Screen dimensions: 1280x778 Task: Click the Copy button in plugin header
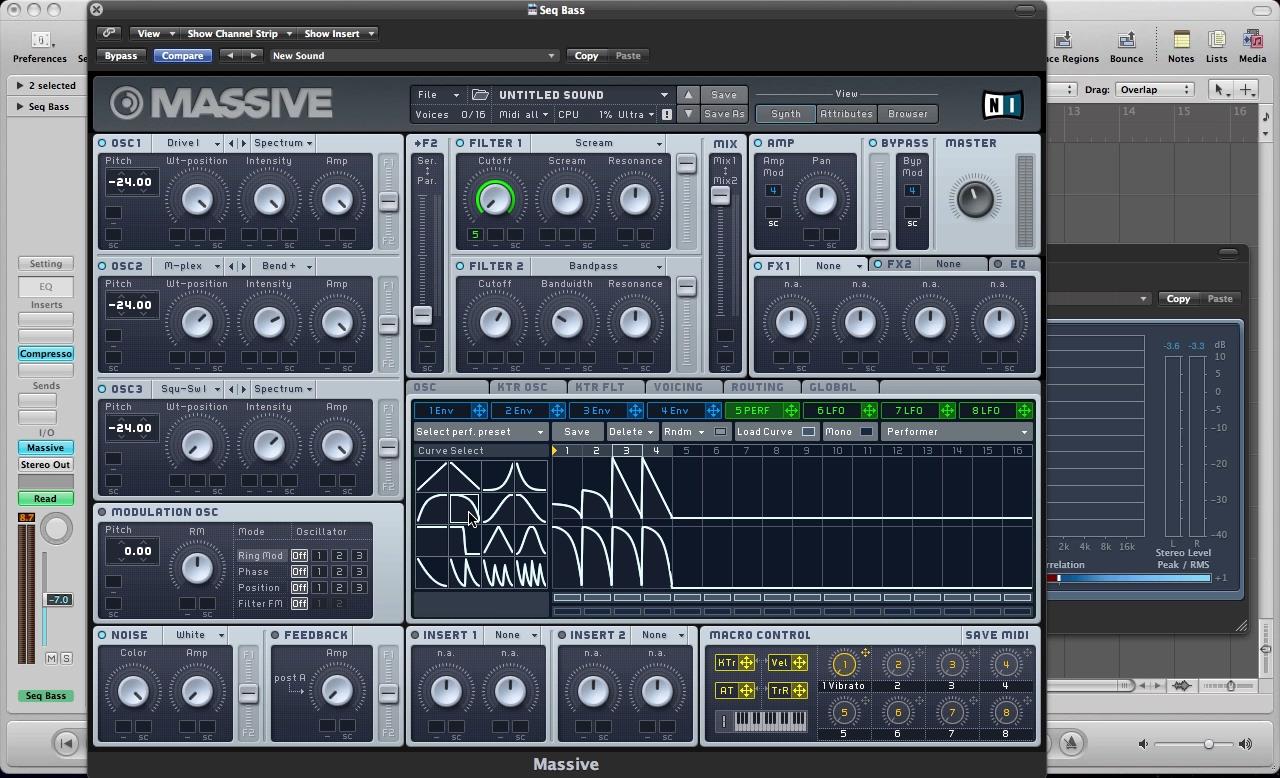coord(586,56)
